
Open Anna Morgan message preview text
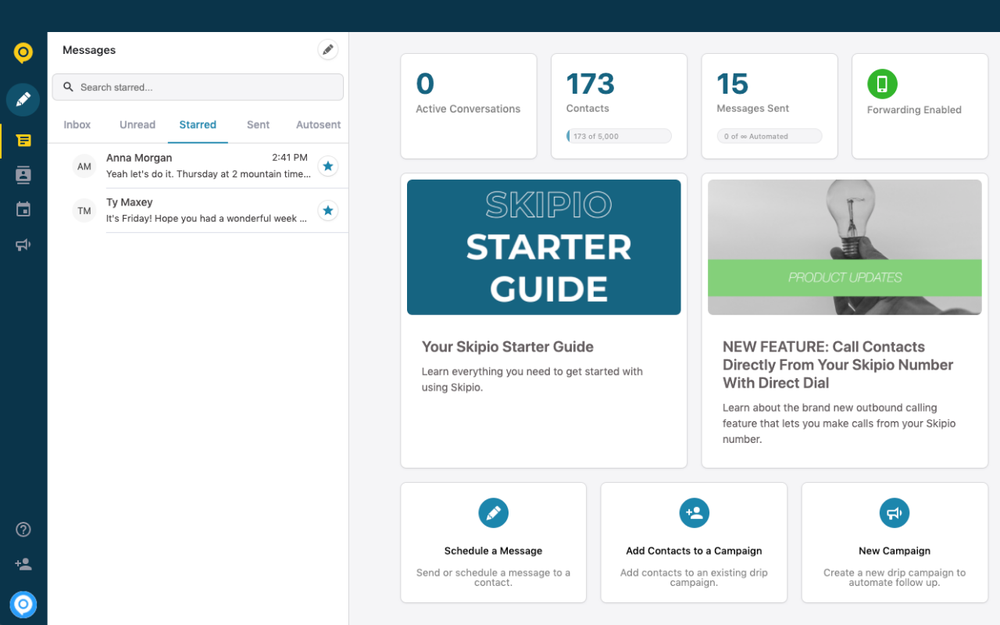click(209, 174)
